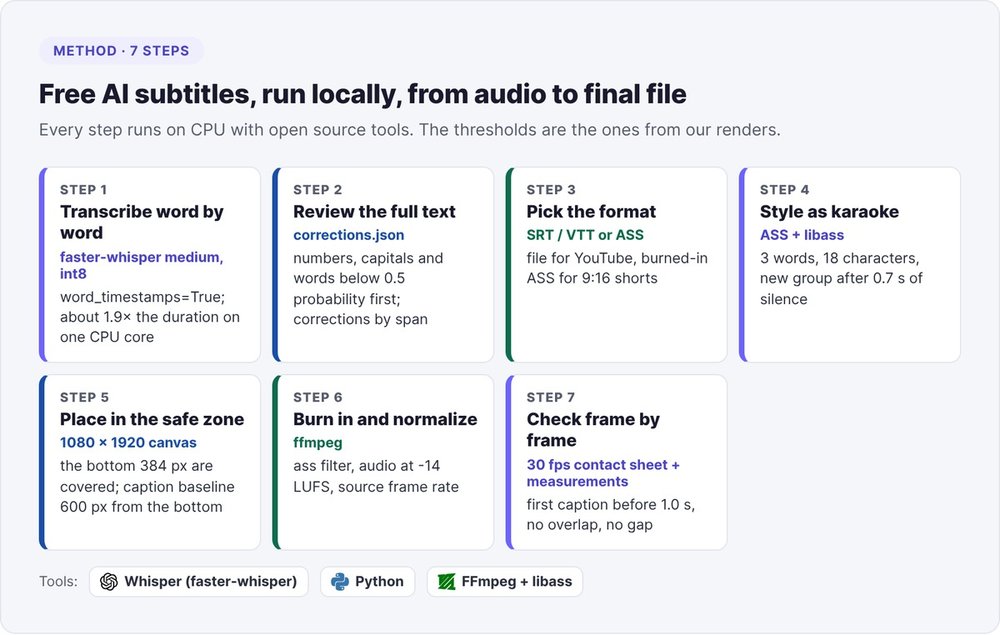Image resolution: width=1000 pixels, height=635 pixels.
Task: Click the FFmpeg logo icon in Tools
Action: point(446,581)
